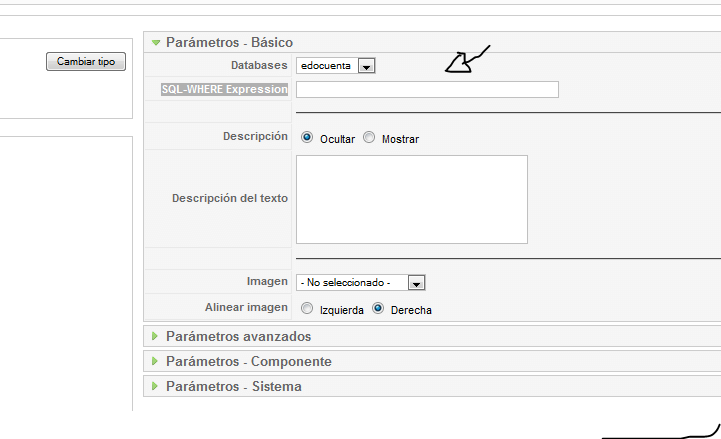Screen dimensions: 721x439
Task: Click the Cambiar tipo button
Action: coord(86,62)
